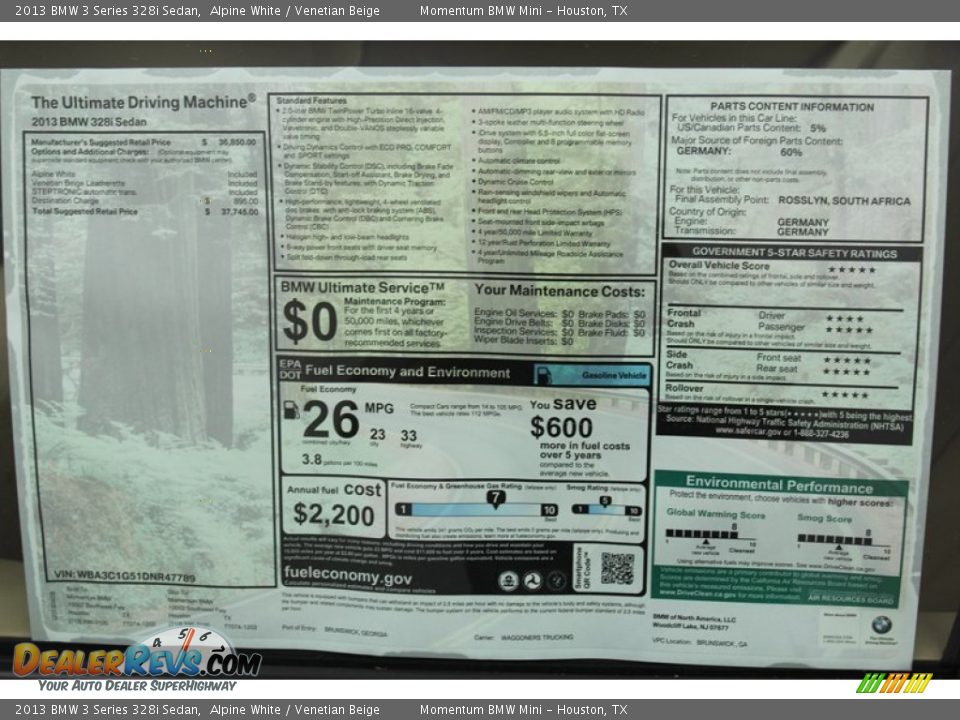Click the top caption '2013 BMW 3 Series 328i Sedan'
This screenshot has height=720, width=960.
[x=106, y=11]
